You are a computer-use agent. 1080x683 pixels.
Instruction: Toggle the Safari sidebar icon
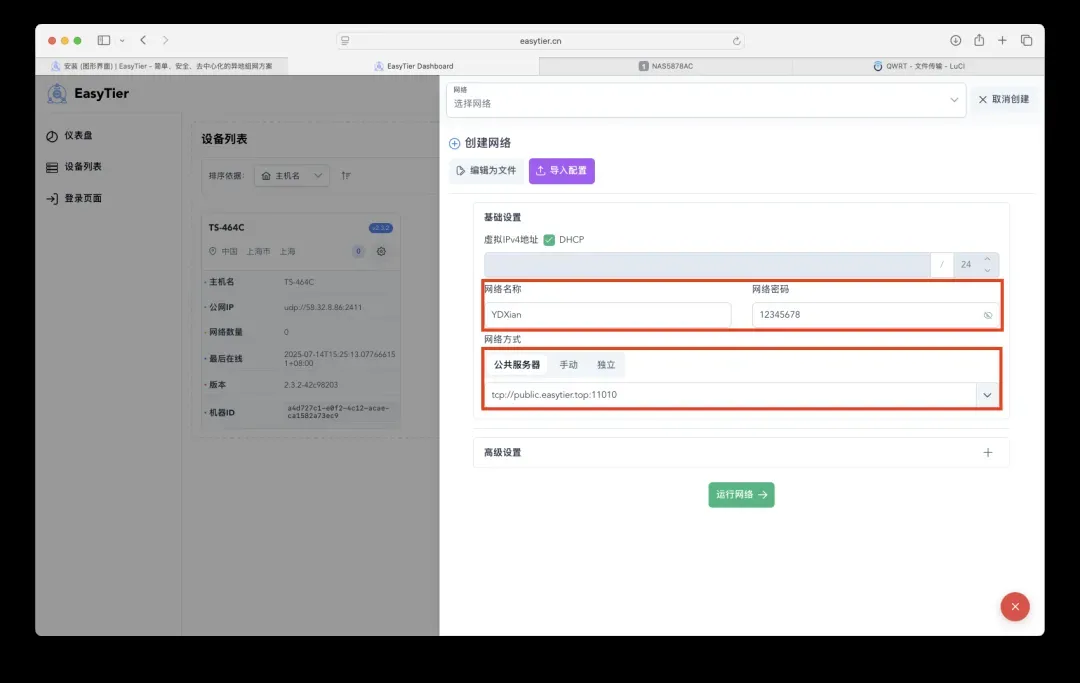click(x=104, y=40)
